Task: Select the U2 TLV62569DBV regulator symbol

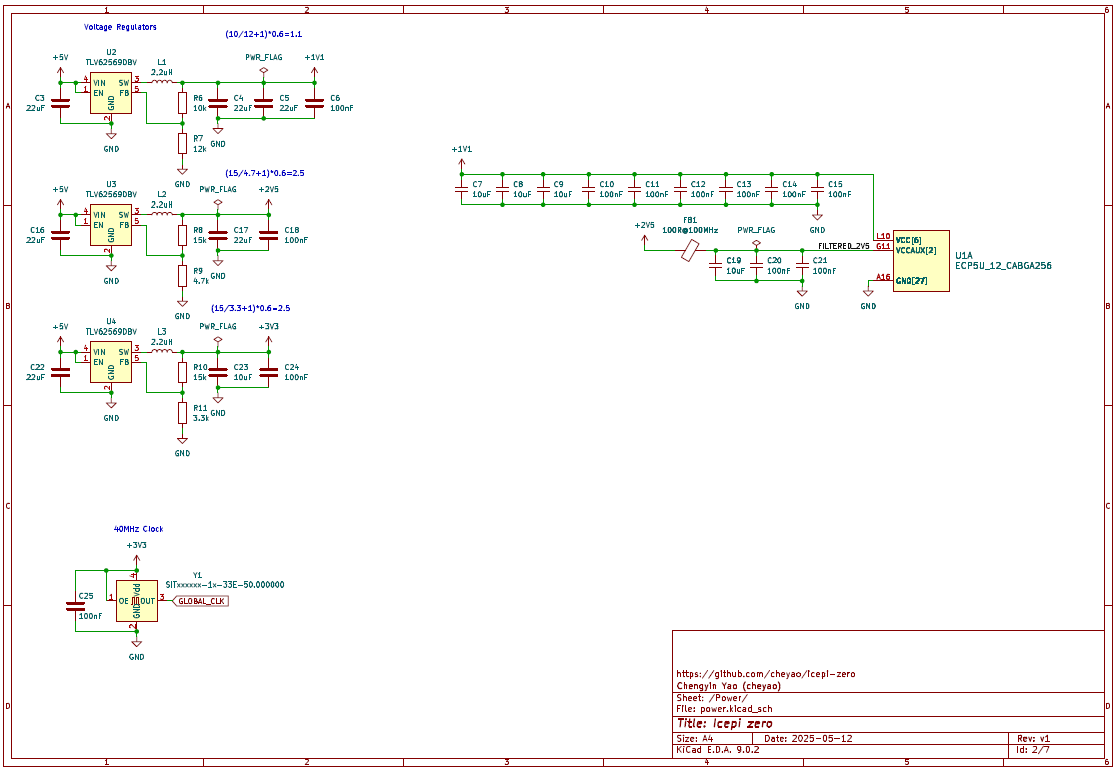Action: point(111,95)
